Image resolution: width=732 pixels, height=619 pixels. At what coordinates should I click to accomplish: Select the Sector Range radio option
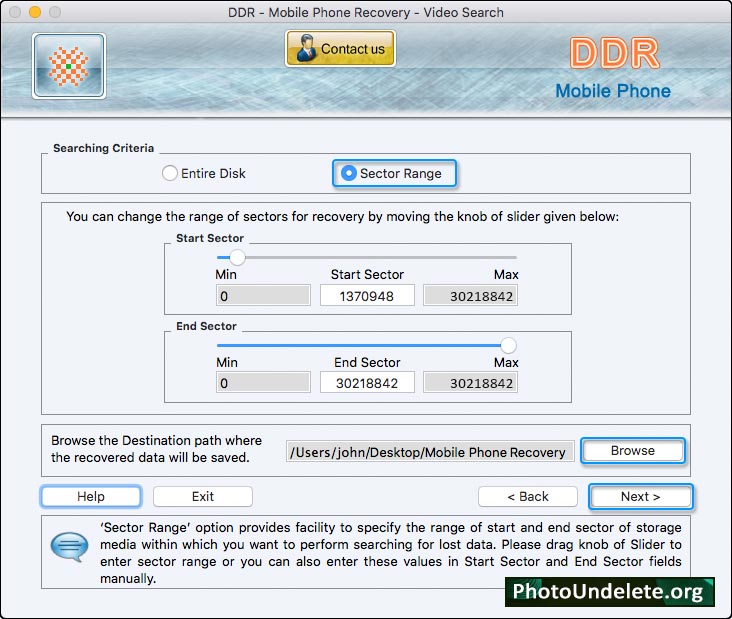(x=394, y=173)
